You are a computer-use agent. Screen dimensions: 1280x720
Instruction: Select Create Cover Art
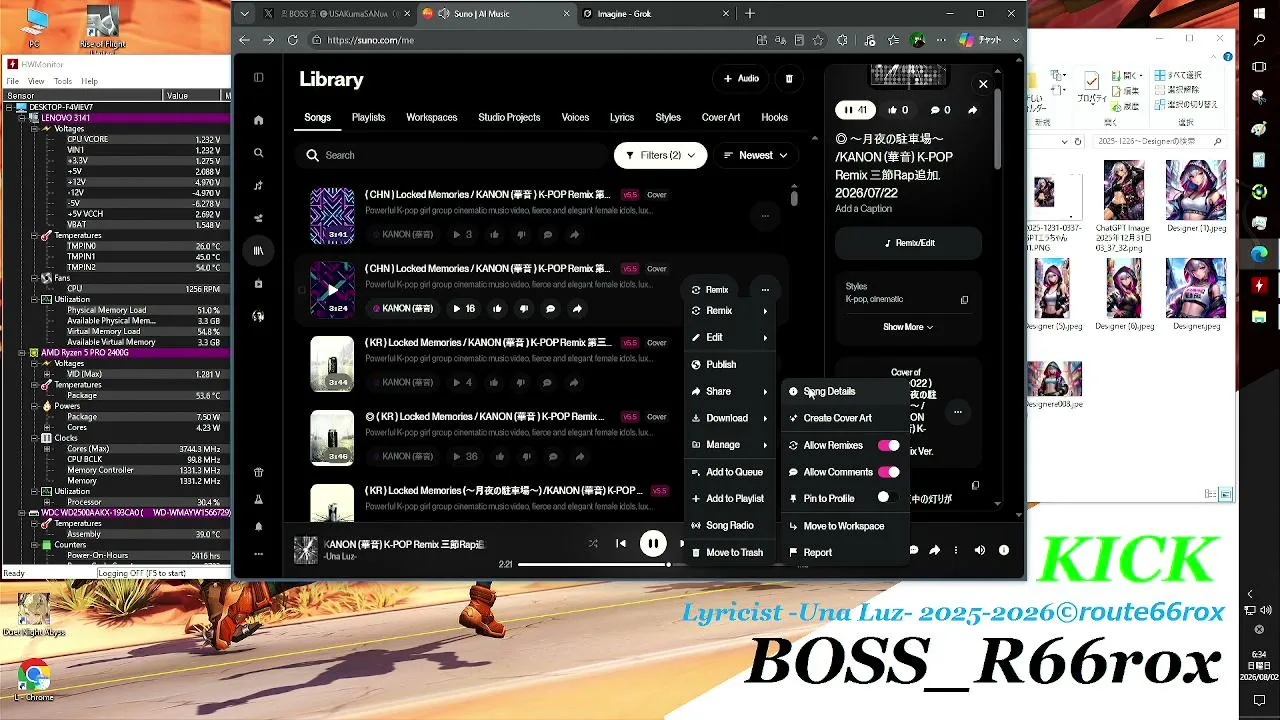(845, 418)
